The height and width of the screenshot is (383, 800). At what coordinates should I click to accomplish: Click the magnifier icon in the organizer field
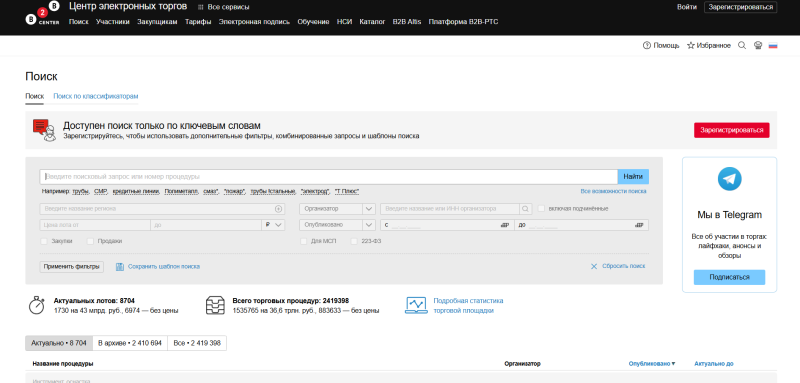coord(525,209)
